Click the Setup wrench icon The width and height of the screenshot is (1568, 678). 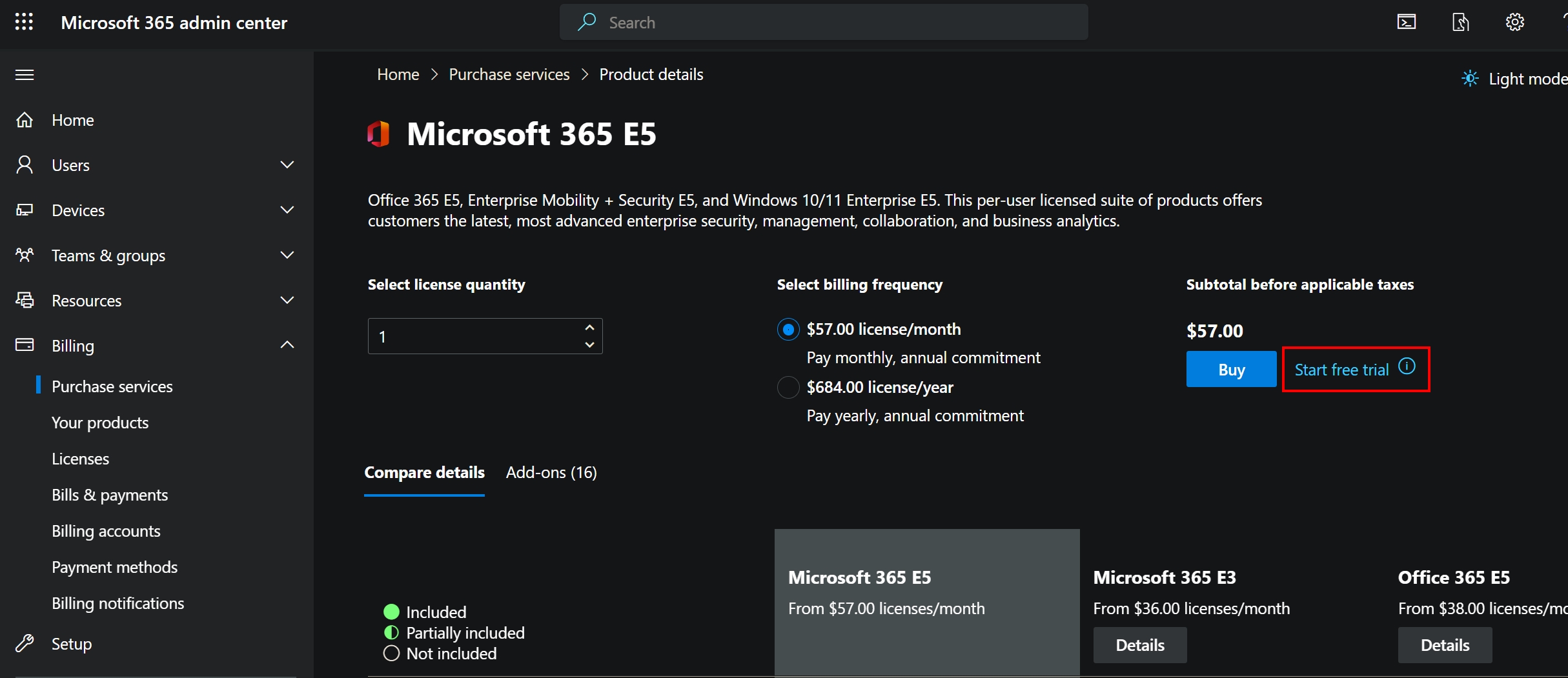click(25, 643)
